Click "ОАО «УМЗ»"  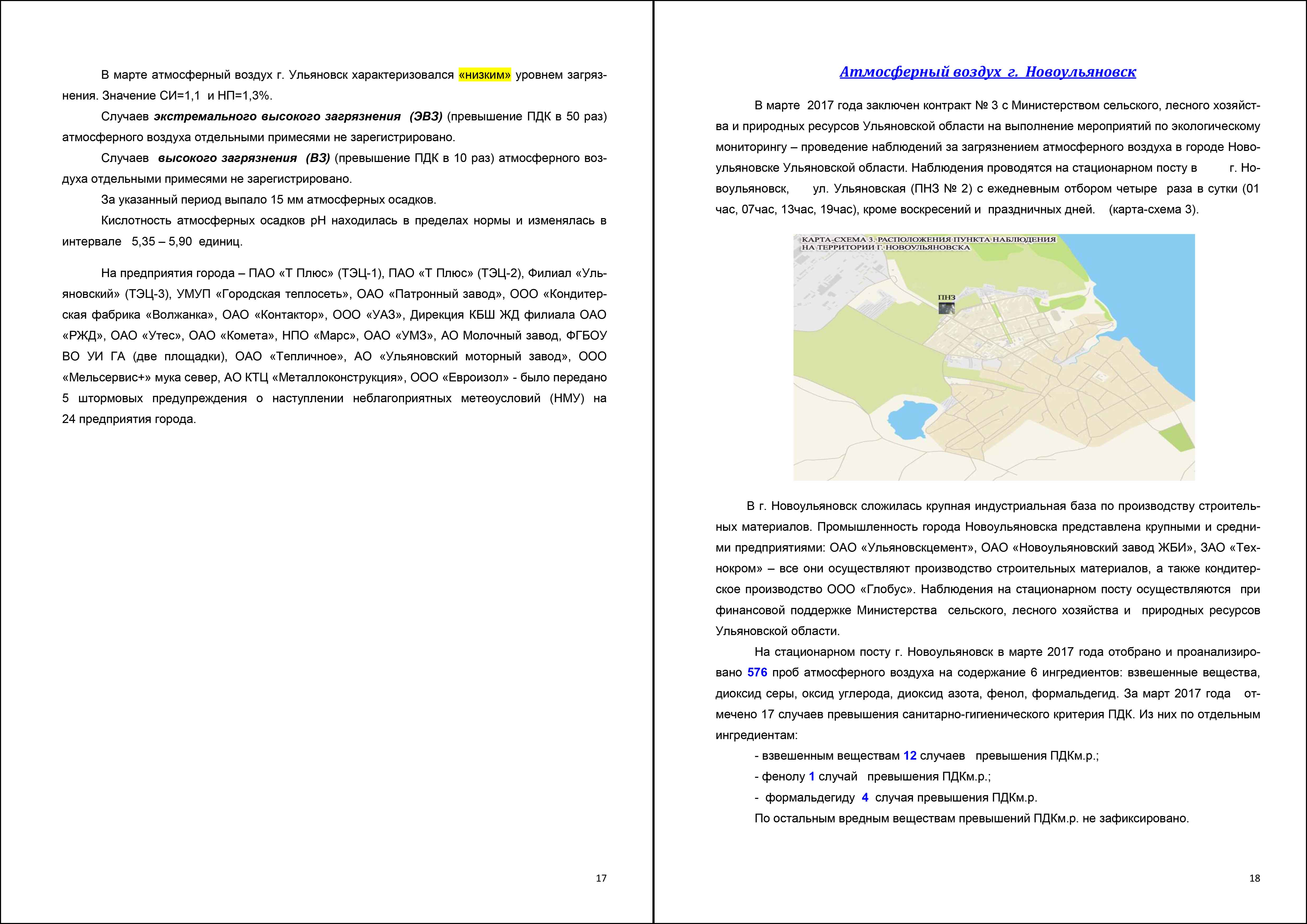point(399,336)
